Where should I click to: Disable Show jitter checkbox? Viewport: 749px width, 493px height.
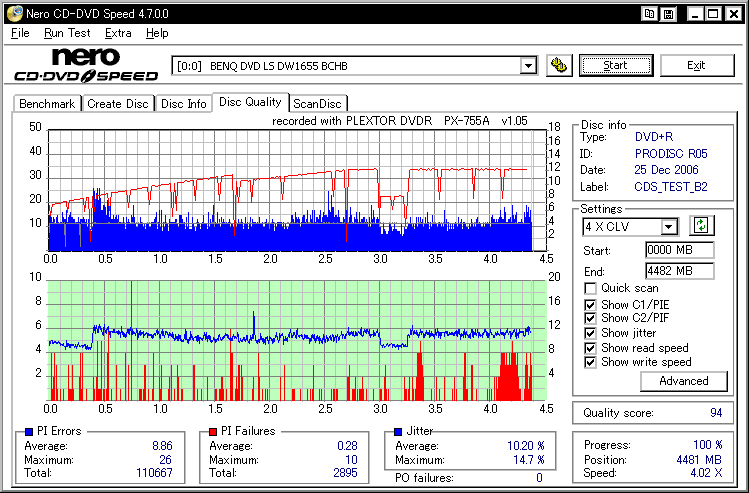[590, 333]
